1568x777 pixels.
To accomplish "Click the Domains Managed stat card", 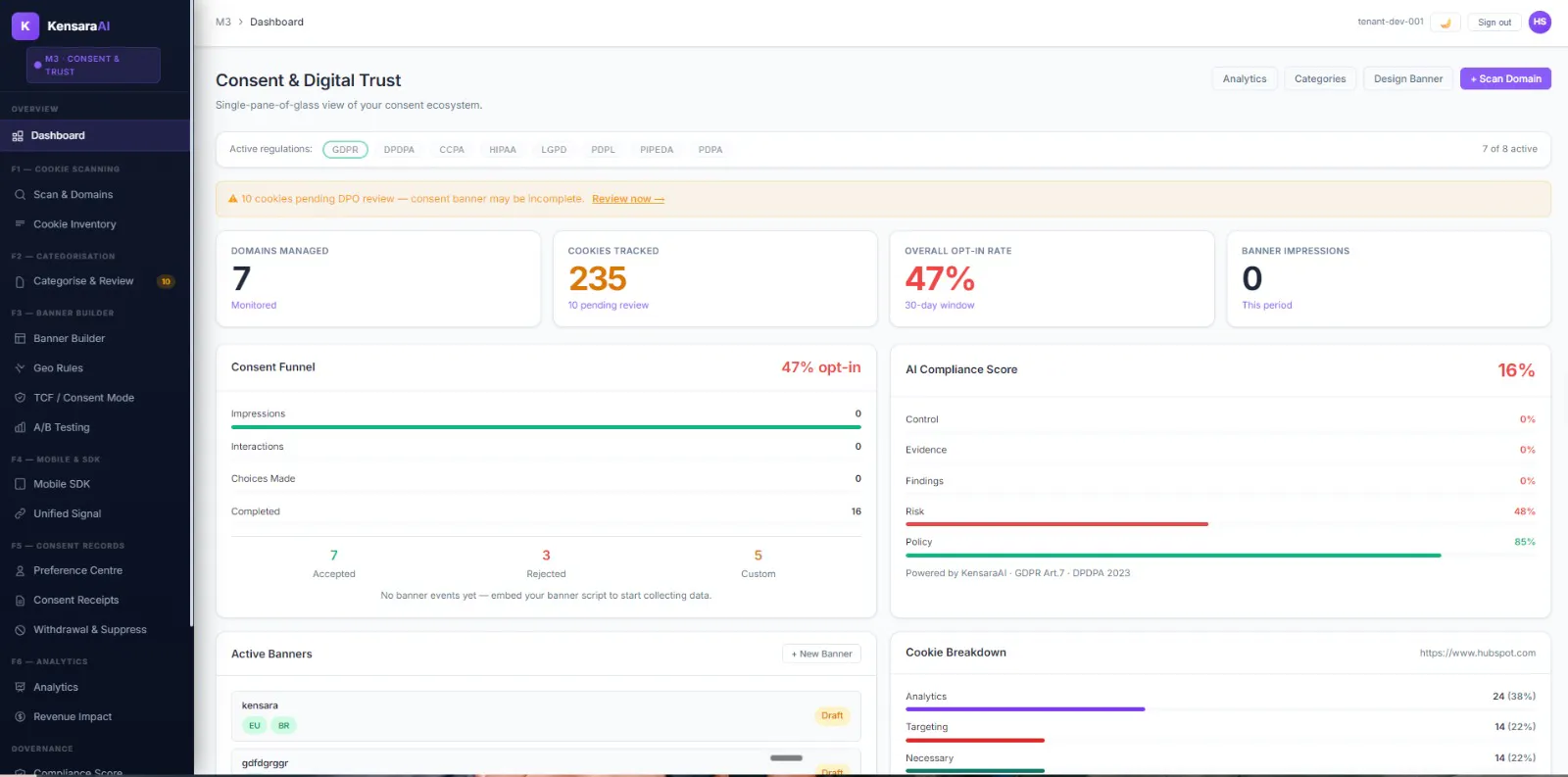I will [x=378, y=279].
